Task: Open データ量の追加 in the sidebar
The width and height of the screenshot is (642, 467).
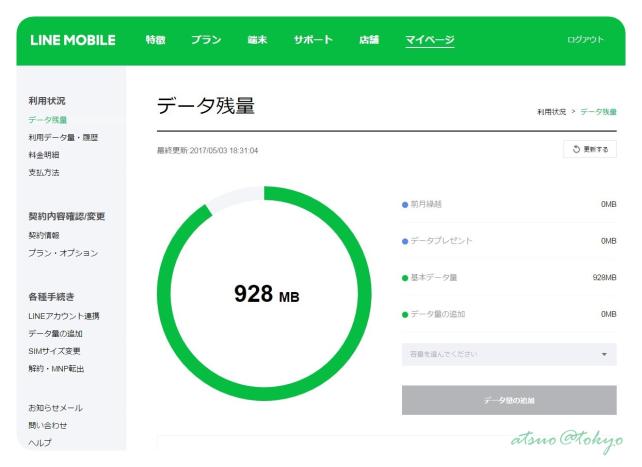Action: pos(55,334)
